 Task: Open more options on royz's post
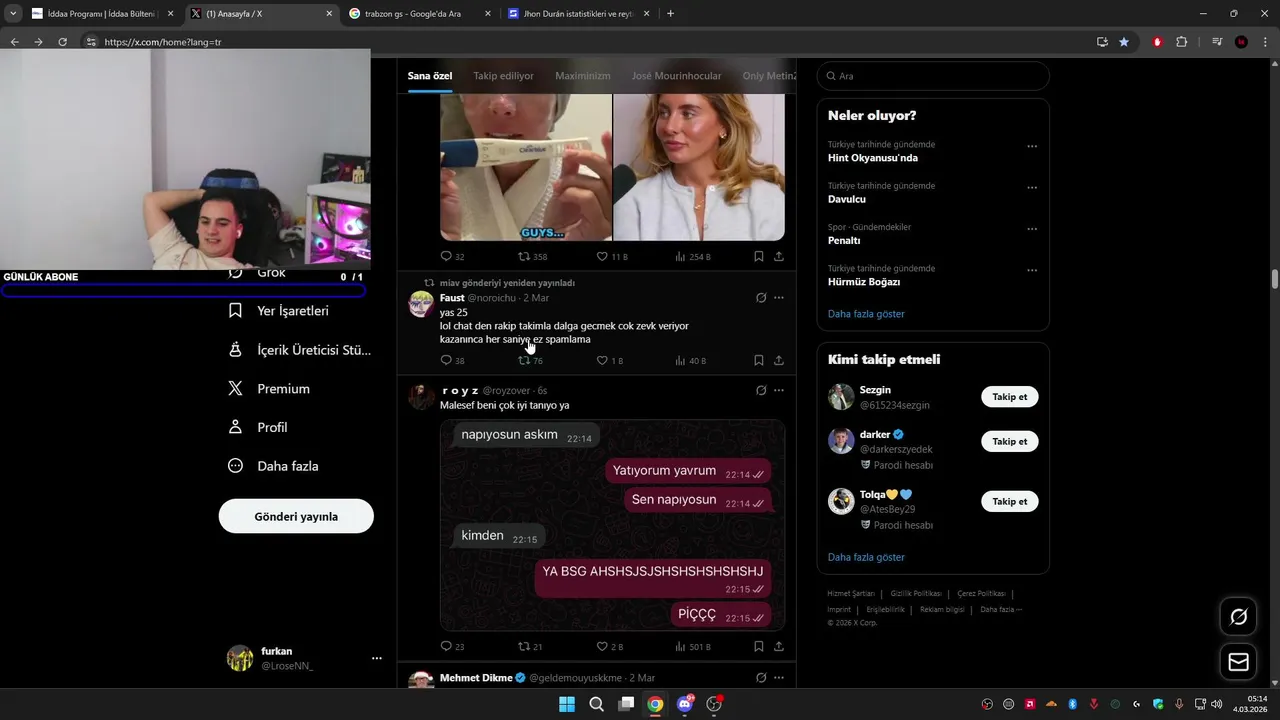[x=779, y=390]
